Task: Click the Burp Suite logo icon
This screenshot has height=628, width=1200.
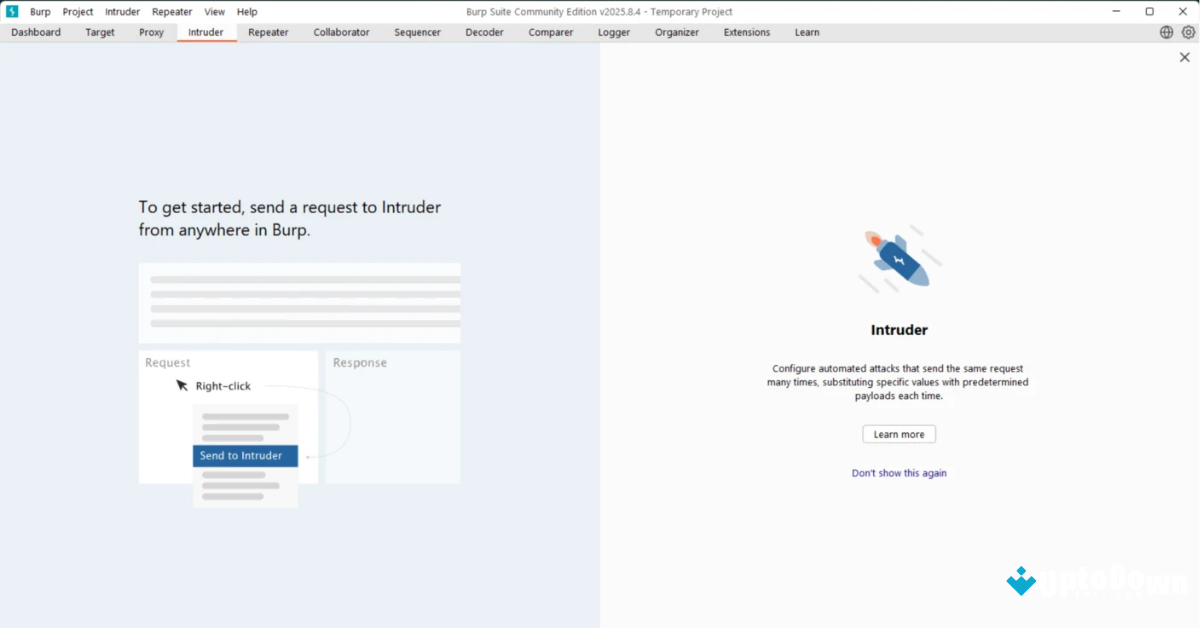Action: click(x=11, y=11)
